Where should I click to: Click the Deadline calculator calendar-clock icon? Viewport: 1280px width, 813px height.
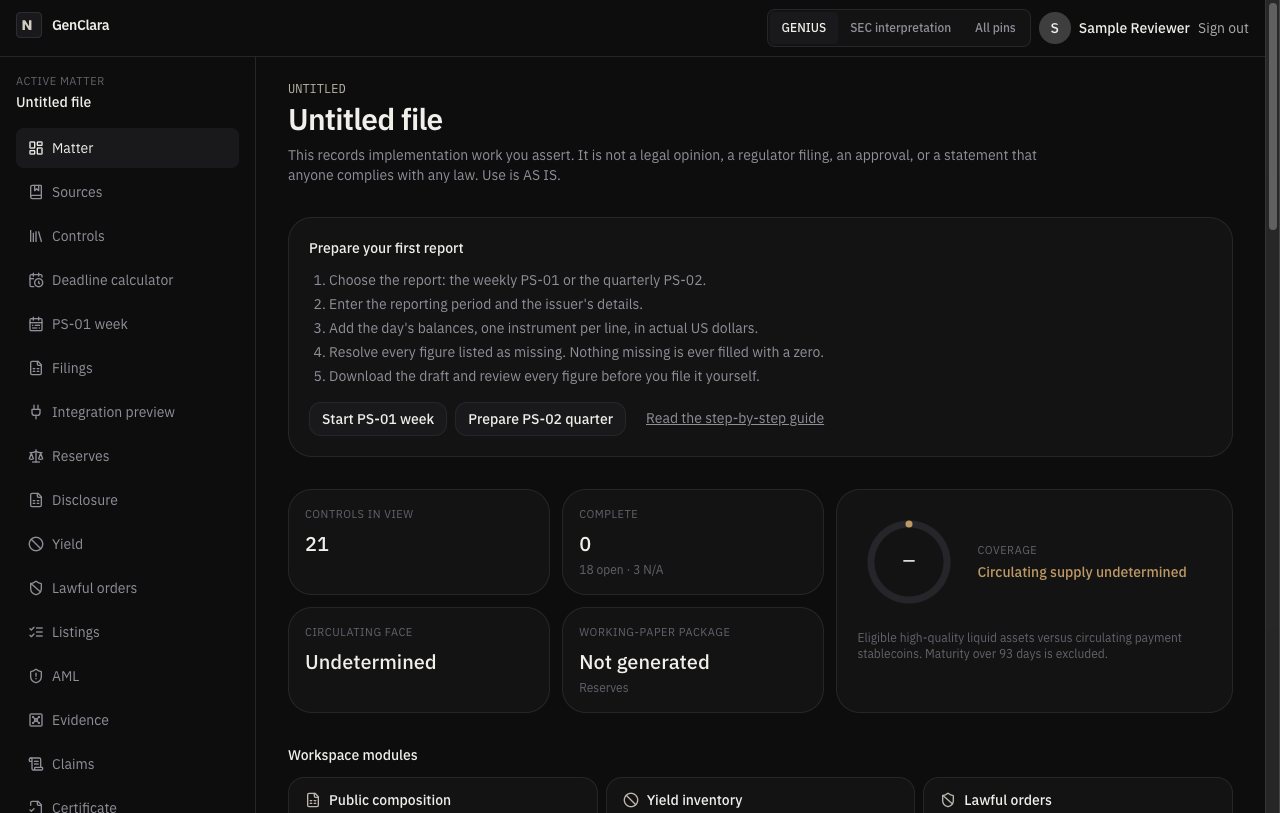[36, 280]
